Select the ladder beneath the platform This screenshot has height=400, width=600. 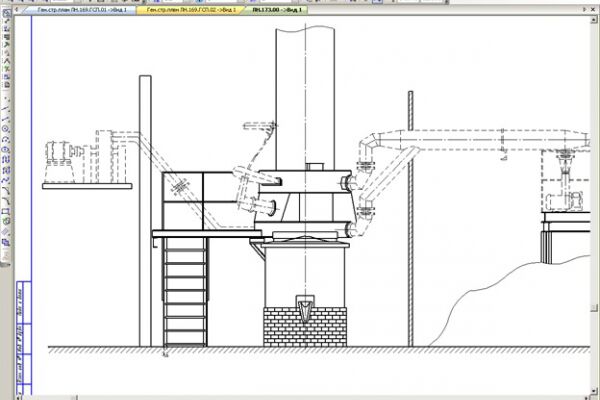coord(186,292)
